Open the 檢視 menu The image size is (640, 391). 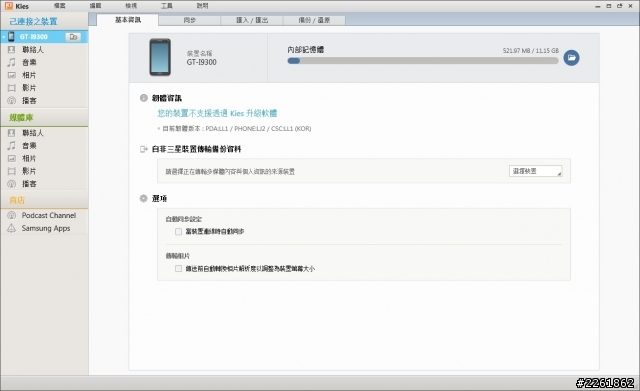click(x=131, y=6)
